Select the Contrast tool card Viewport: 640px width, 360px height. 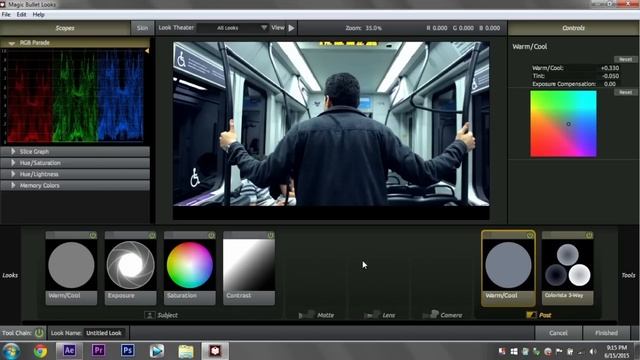point(249,268)
